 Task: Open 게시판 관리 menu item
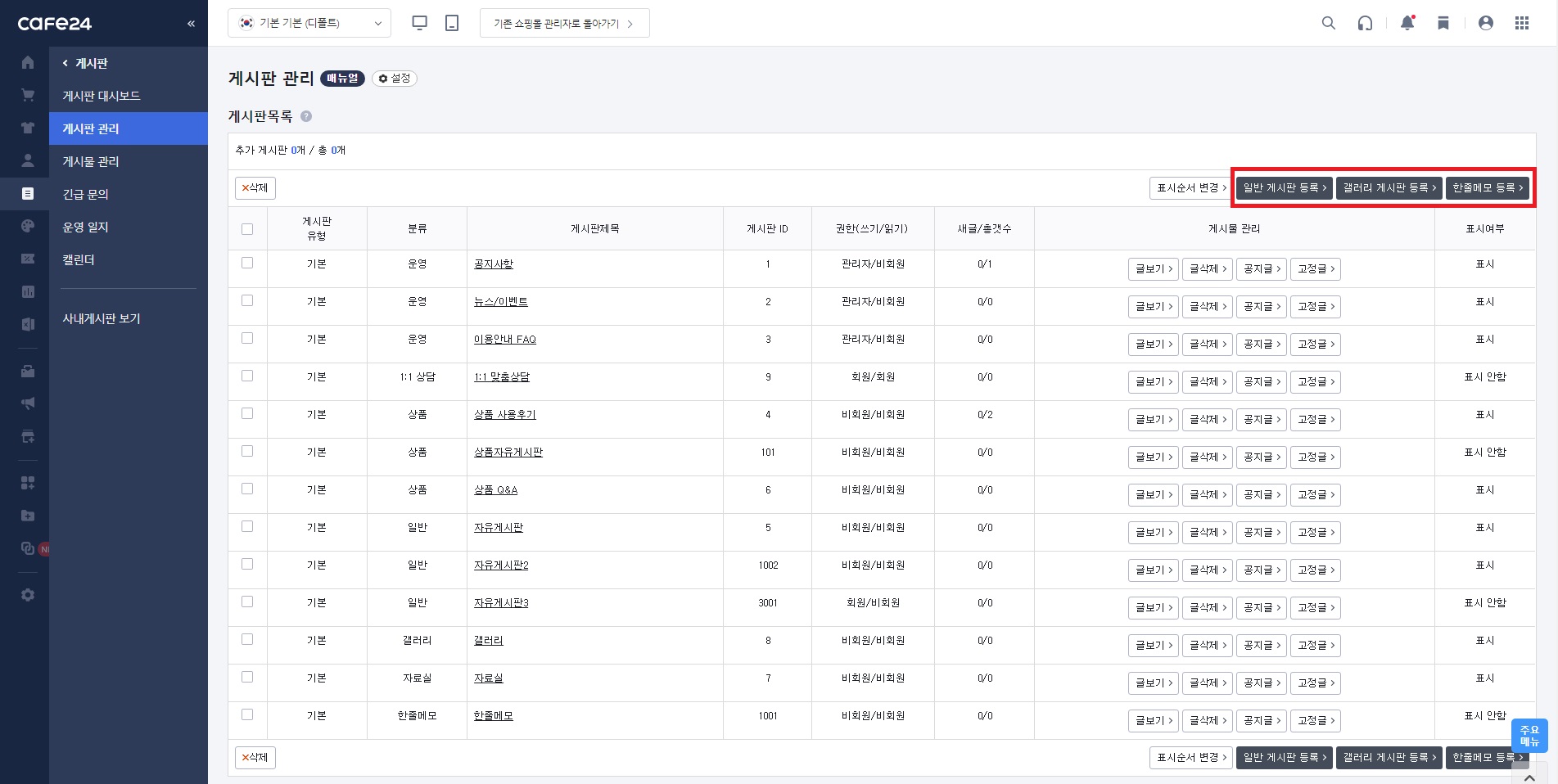(x=129, y=128)
